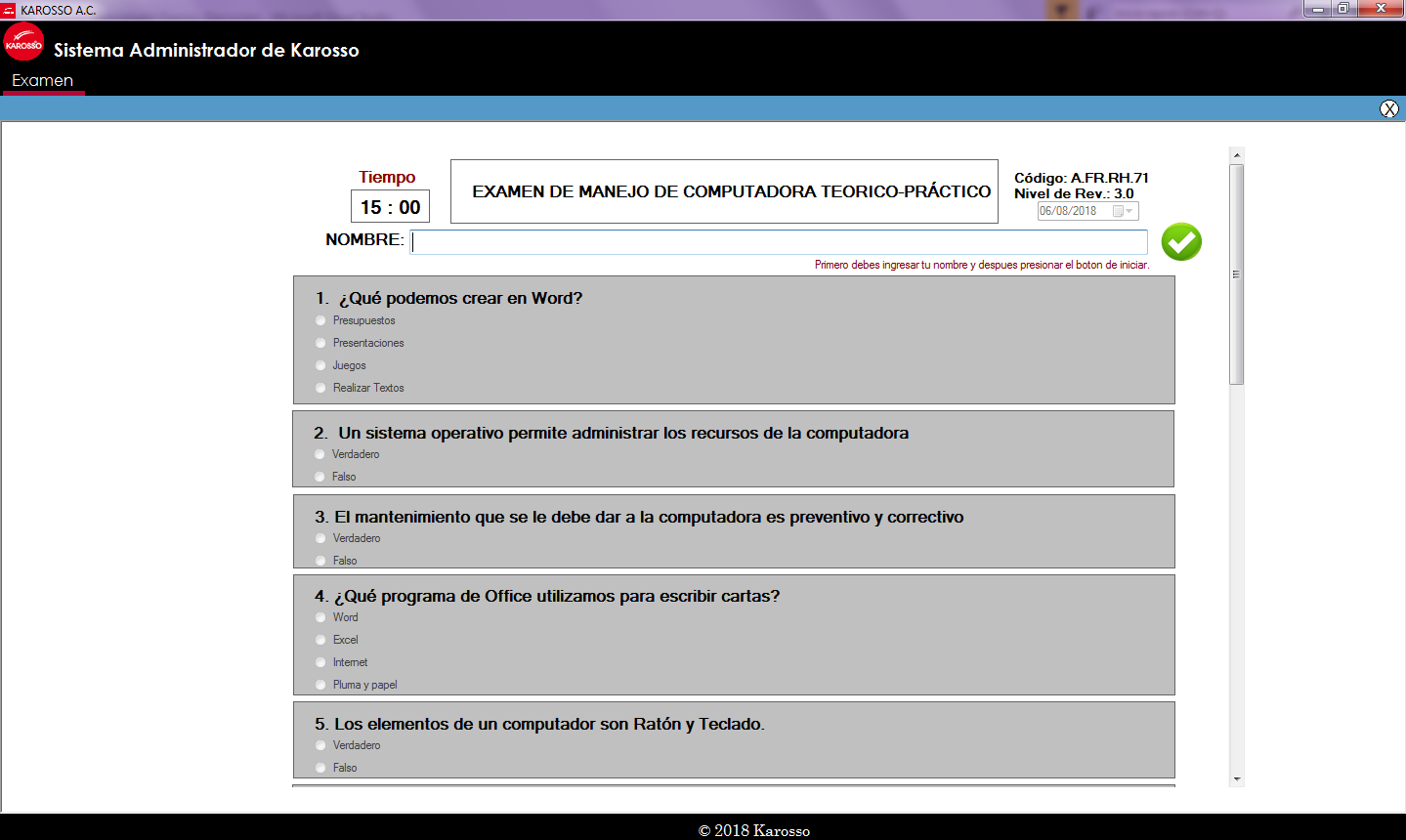1406x840 pixels.
Task: Click the green checkmark start button
Action: pos(1181,241)
